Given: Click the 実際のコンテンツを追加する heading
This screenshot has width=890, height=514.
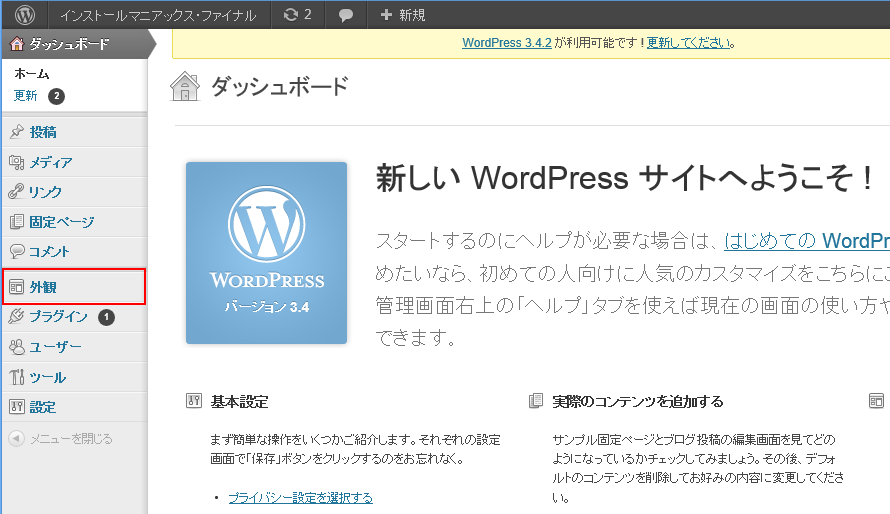Looking at the screenshot, I should click(638, 402).
